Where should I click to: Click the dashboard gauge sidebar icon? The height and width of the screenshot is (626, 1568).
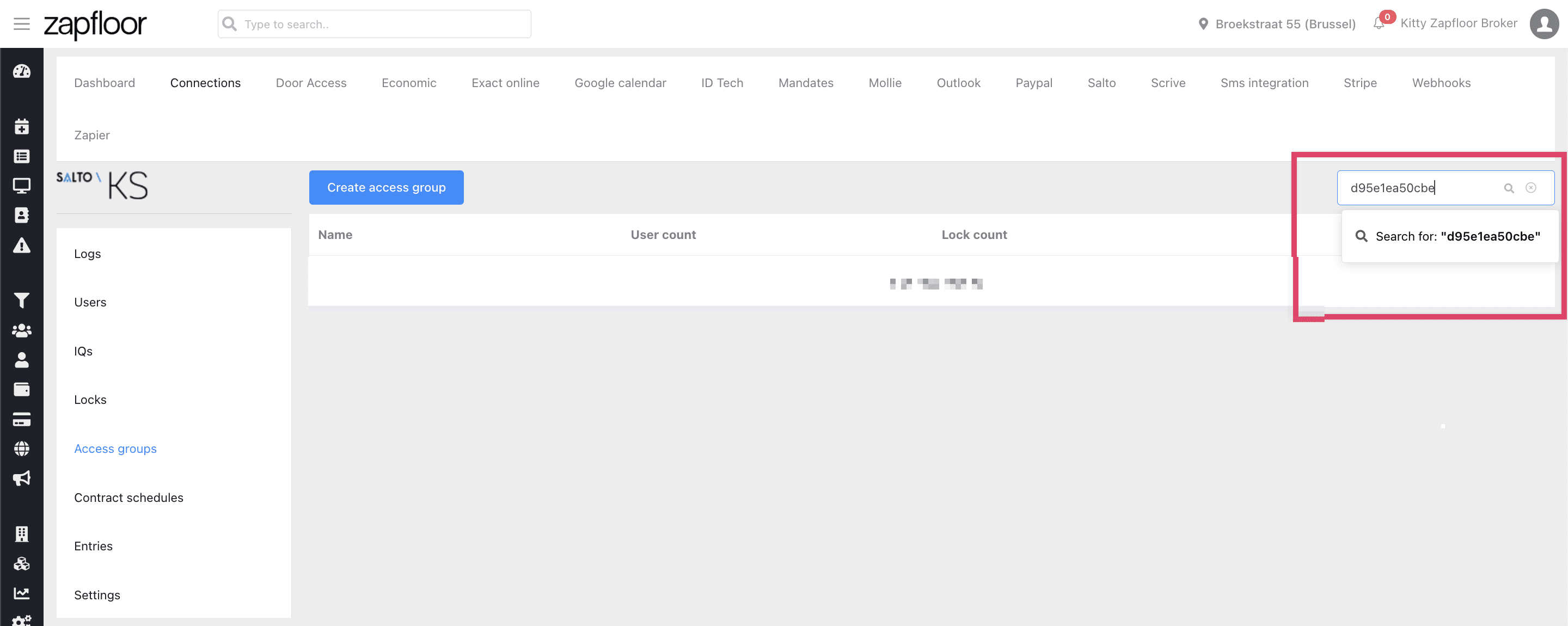coord(21,71)
